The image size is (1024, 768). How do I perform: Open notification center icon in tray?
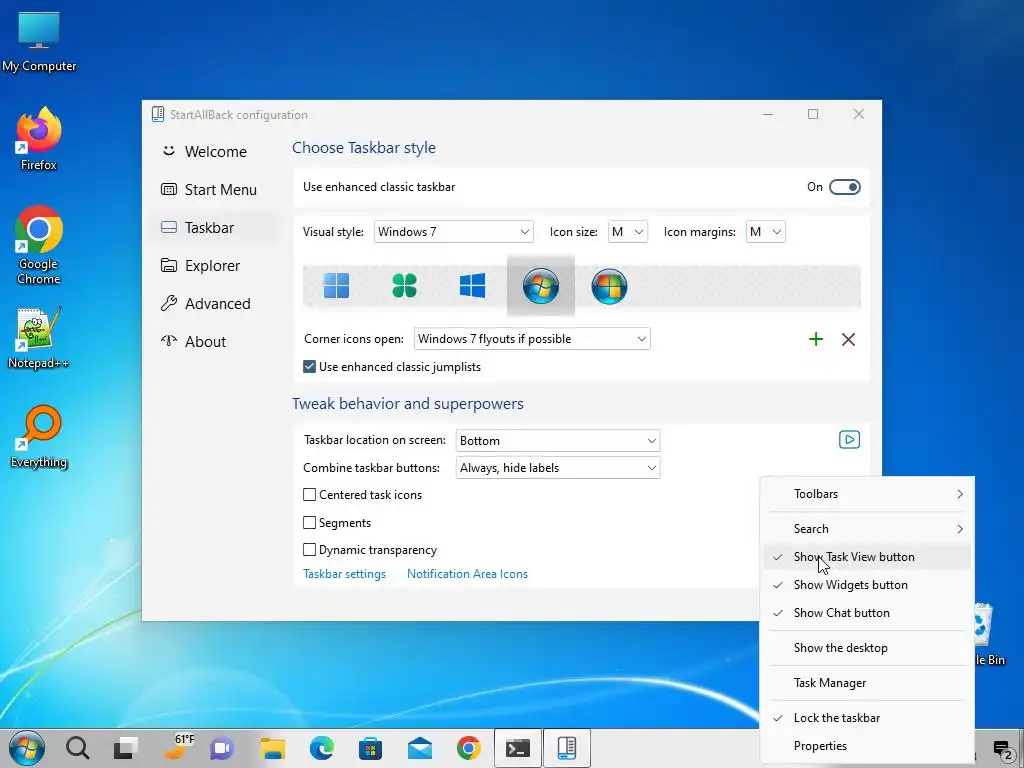point(1002,749)
